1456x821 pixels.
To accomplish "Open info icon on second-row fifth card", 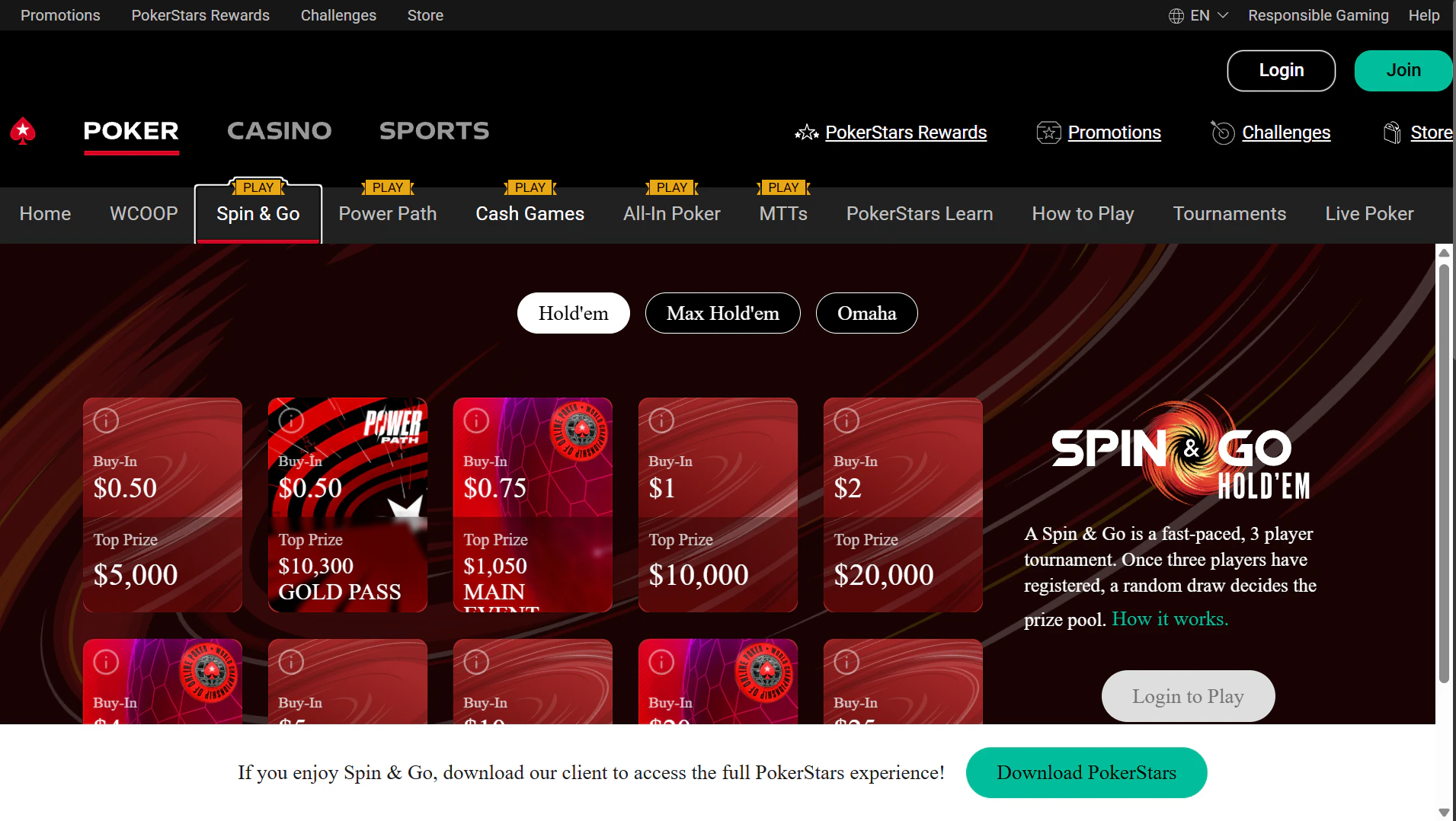I will click(x=846, y=662).
